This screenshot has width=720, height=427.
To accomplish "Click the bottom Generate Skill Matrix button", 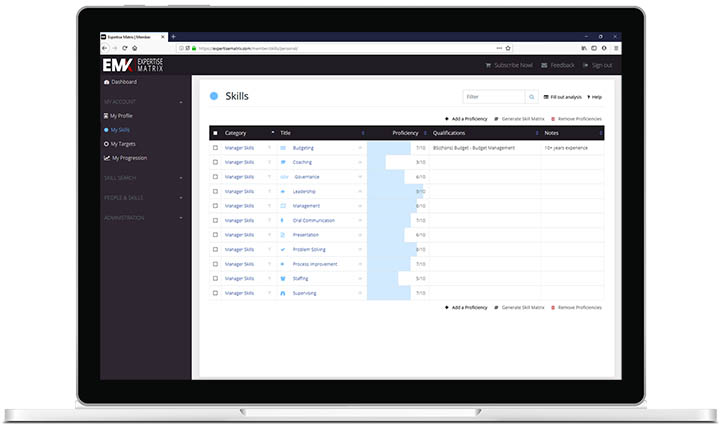I will 519,308.
